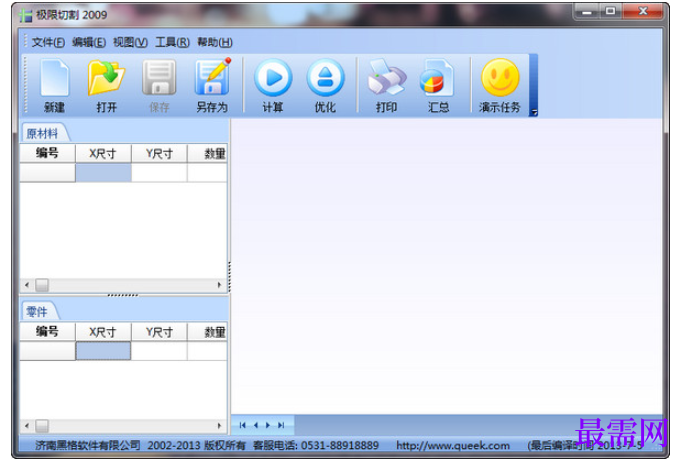The image size is (687, 464).
Task: Go to next page arrow
Action: [268, 425]
